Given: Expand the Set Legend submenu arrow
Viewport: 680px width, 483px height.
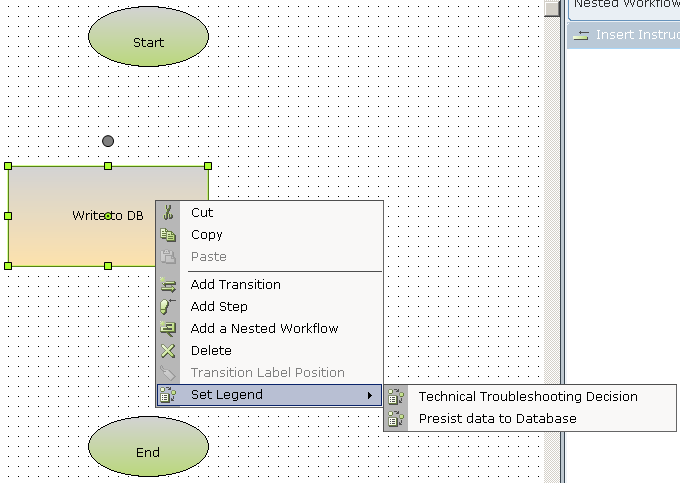Looking at the screenshot, I should [370, 395].
